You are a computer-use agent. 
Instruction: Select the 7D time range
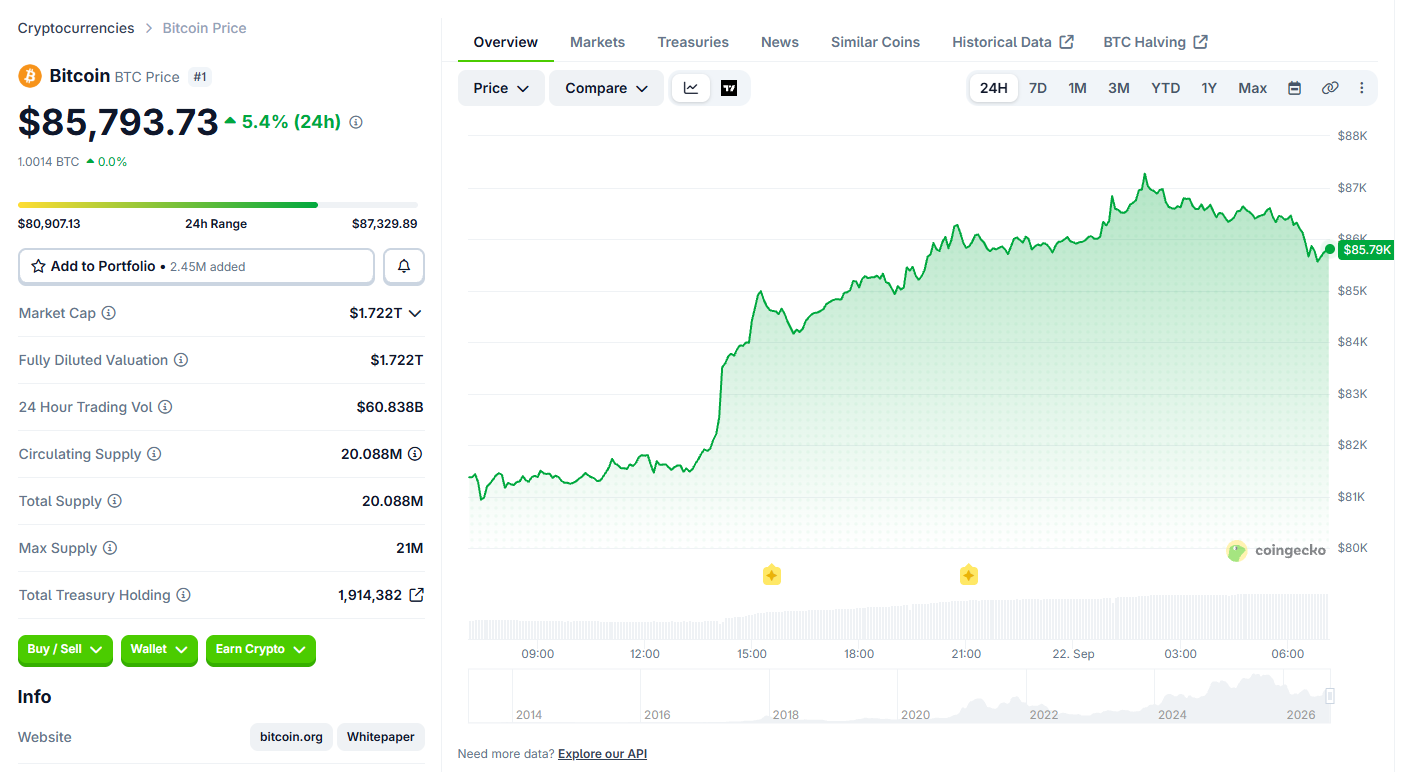tap(1038, 88)
